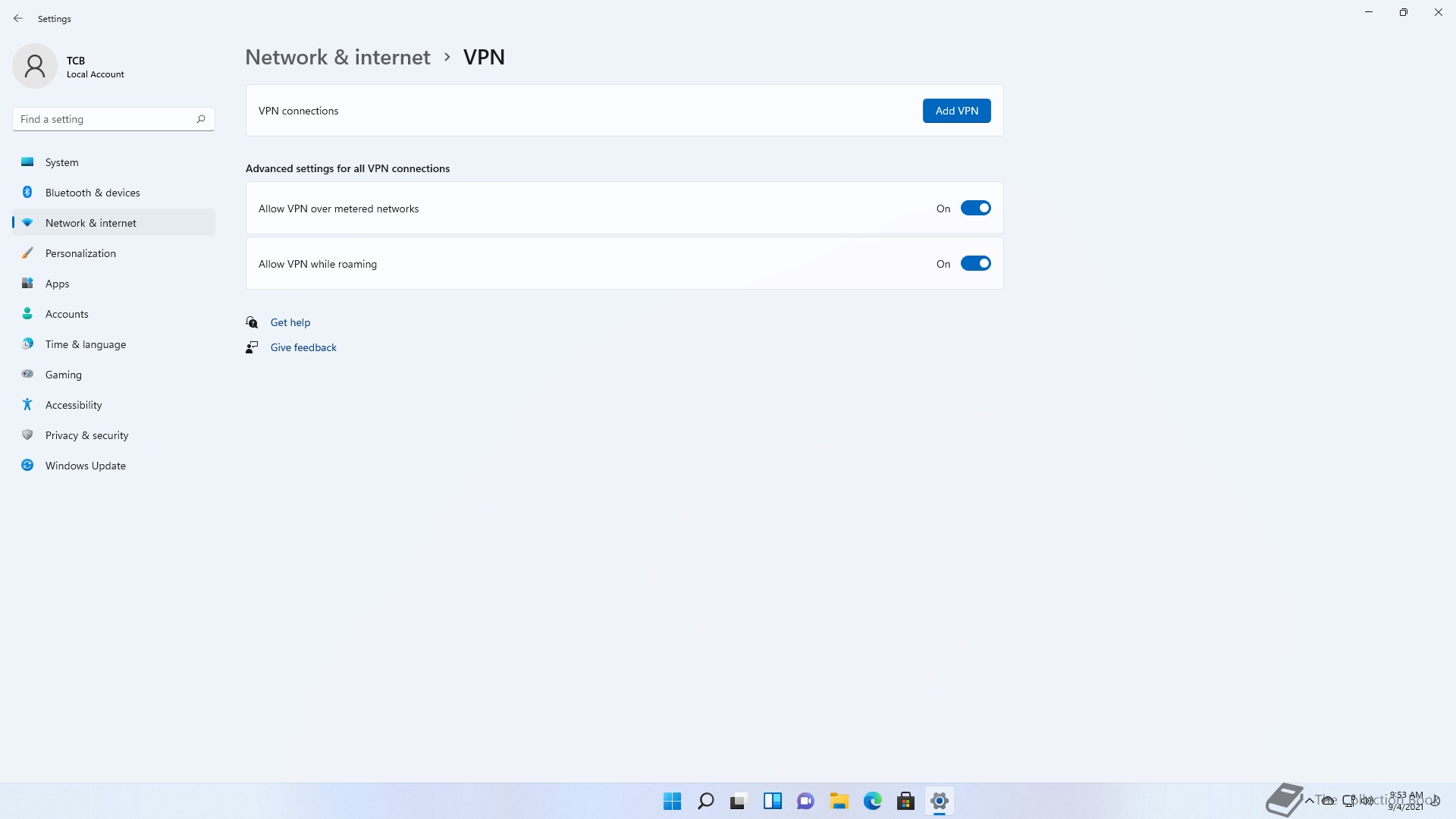The height and width of the screenshot is (819, 1456).
Task: Show hidden icons in the system tray
Action: [x=1309, y=801]
